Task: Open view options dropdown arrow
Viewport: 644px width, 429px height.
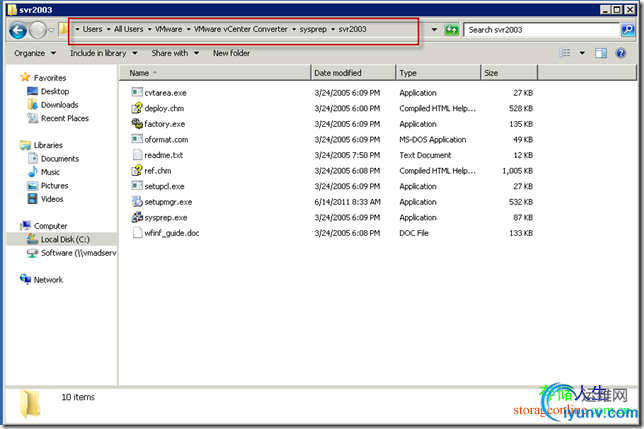Action: (582, 53)
